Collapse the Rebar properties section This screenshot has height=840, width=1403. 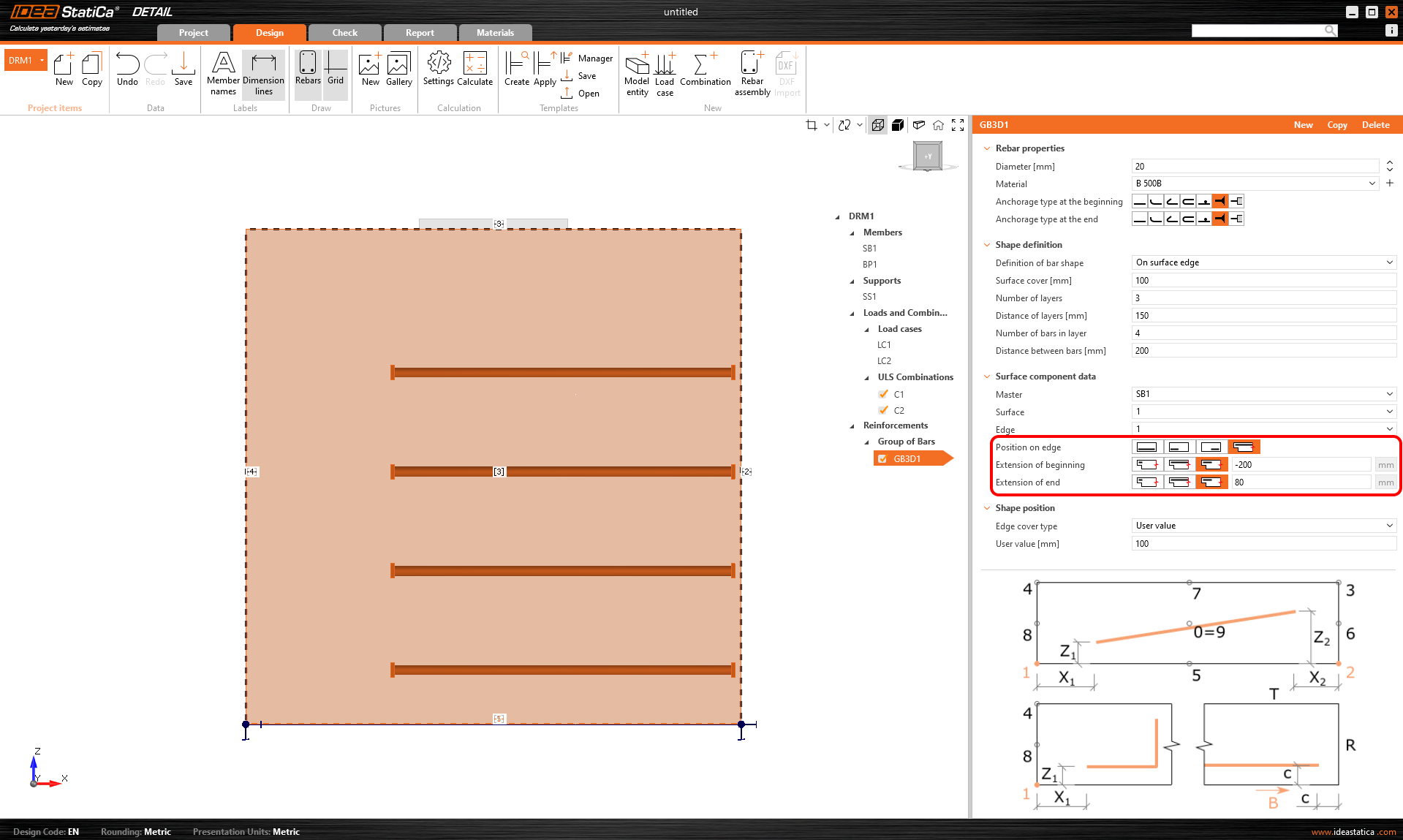click(987, 148)
